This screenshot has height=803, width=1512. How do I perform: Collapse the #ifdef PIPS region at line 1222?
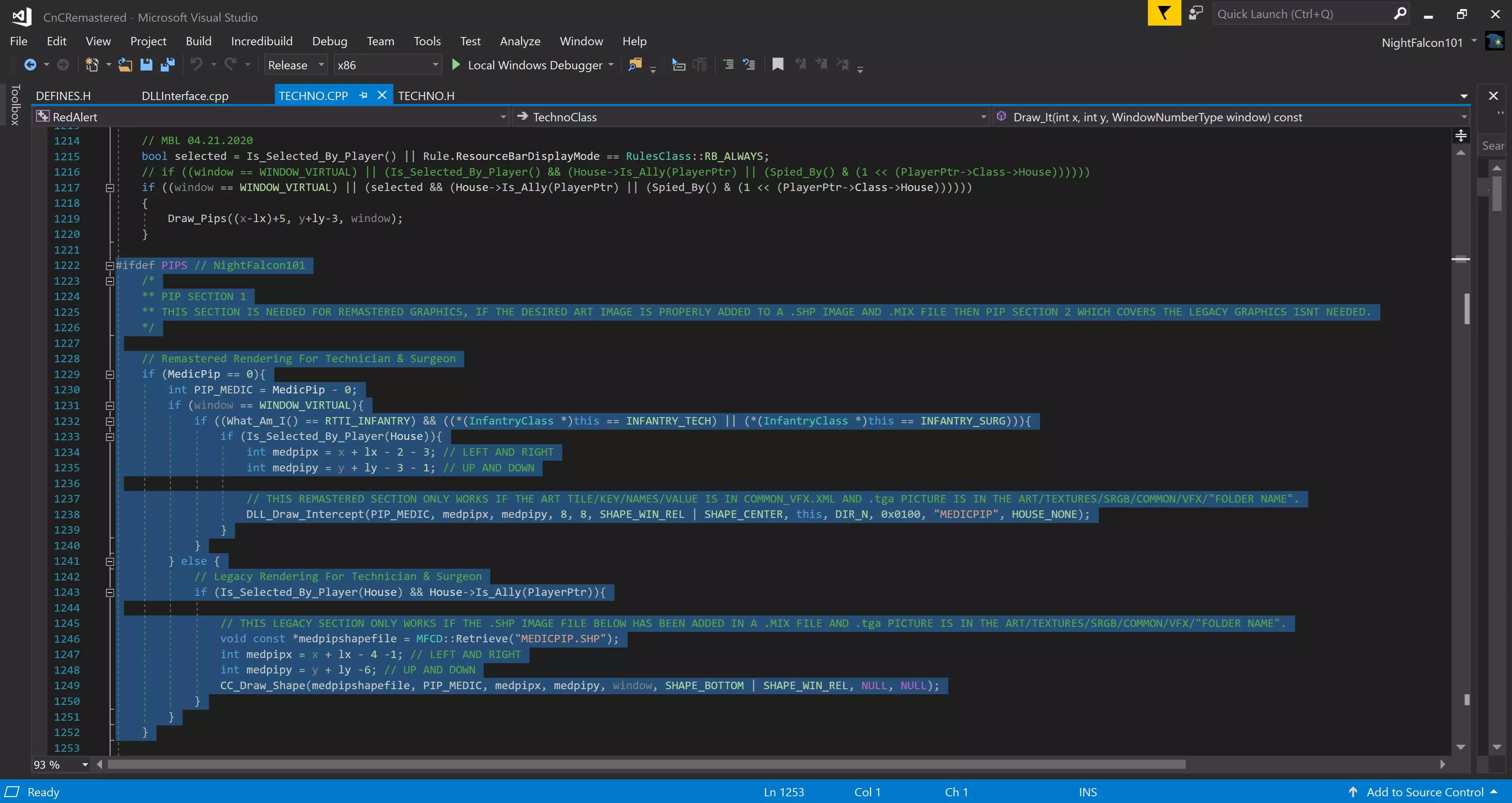click(110, 265)
